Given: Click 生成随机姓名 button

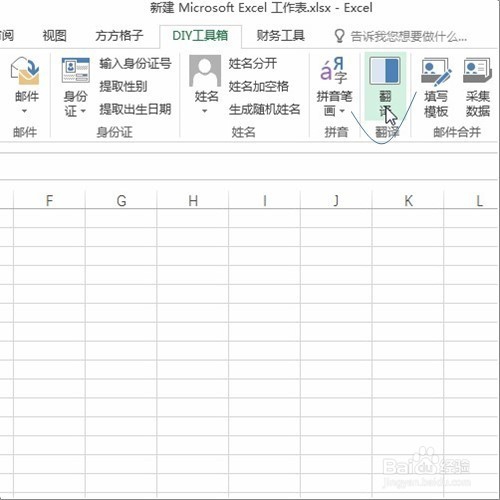Looking at the screenshot, I should coord(265,109).
